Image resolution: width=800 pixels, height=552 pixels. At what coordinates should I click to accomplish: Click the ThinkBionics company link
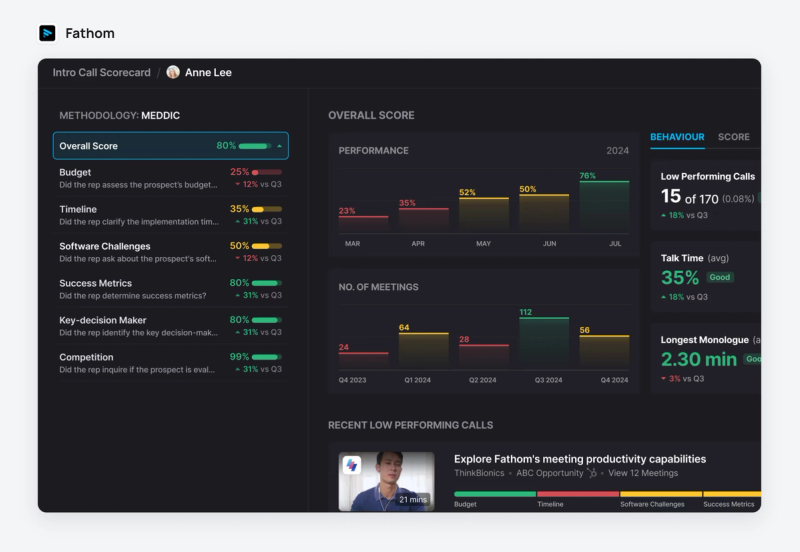click(x=479, y=473)
